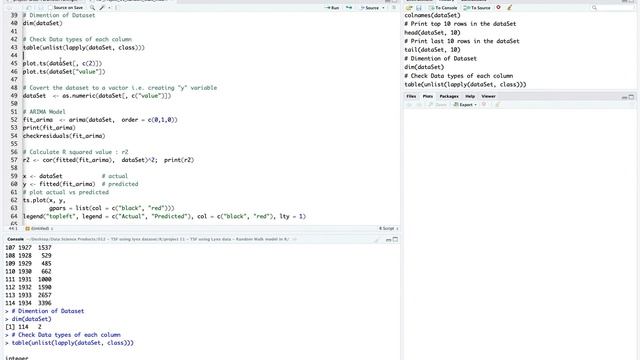Clear all plots broom icon
640x360 pixels.
click(498, 105)
